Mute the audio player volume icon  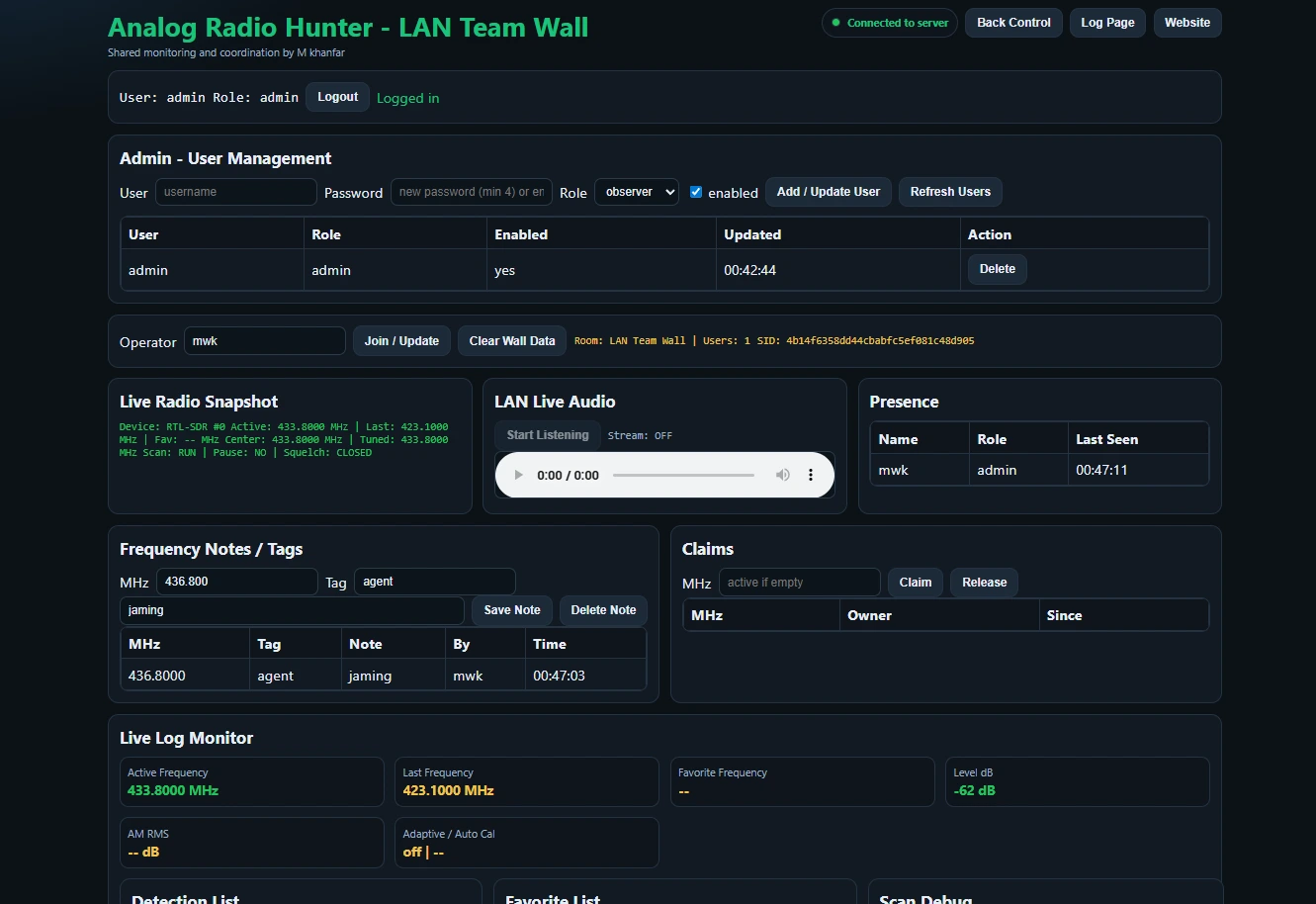[782, 476]
